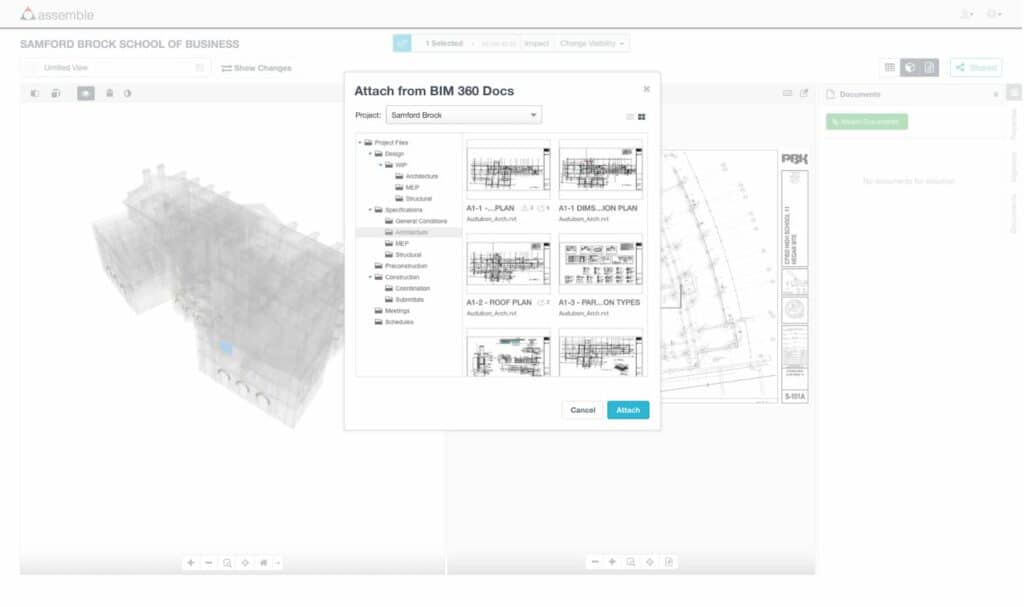Close the Attach from BIM 360 Docs dialog
1024x607 pixels.
point(647,89)
